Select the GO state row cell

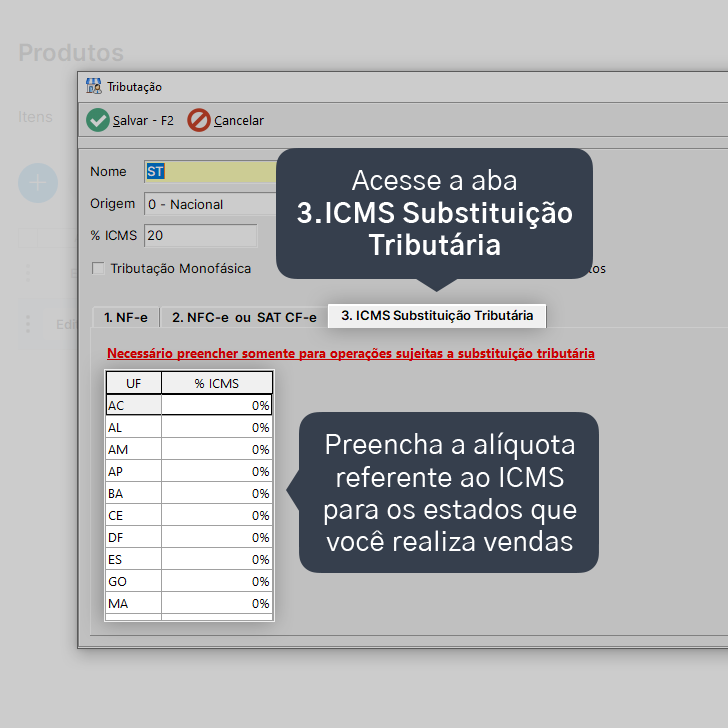(134, 581)
